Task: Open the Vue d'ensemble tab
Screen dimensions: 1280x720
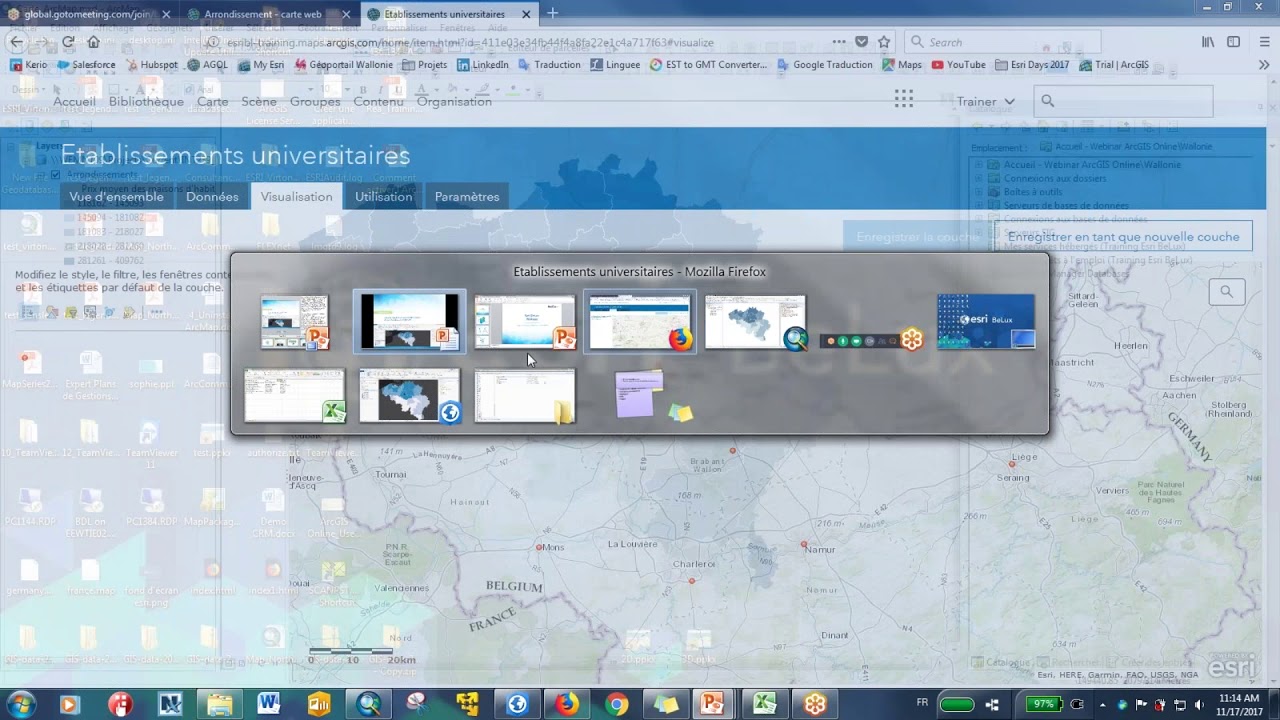Action: [116, 197]
